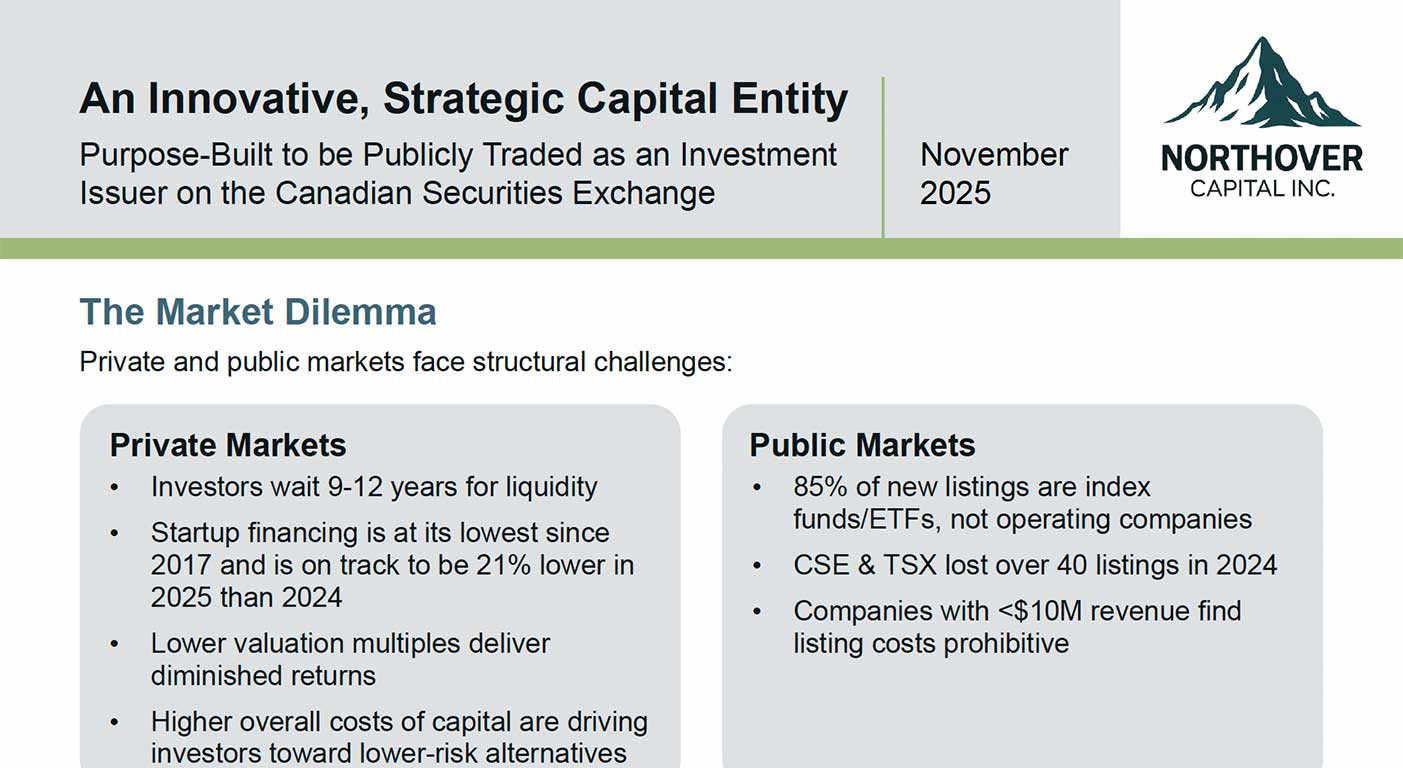
Task: Click the November 2025 date
Action: (x=993, y=173)
